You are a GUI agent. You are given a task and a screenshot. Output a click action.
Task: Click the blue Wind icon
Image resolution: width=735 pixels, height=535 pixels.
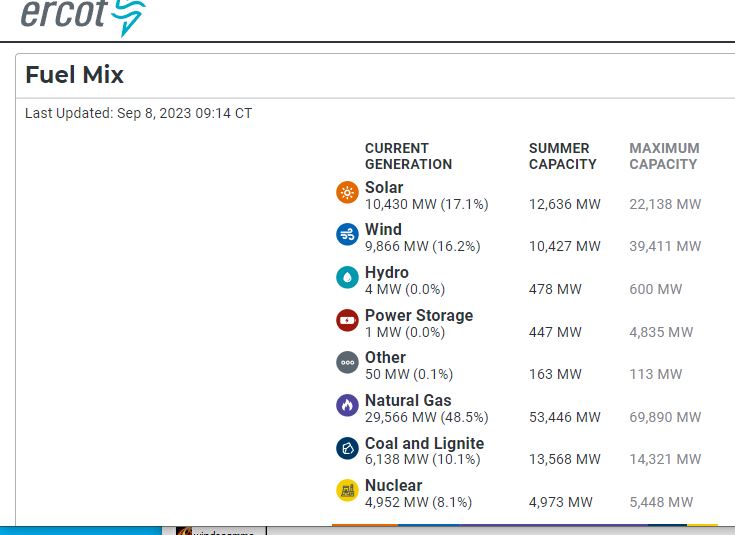[x=347, y=235]
